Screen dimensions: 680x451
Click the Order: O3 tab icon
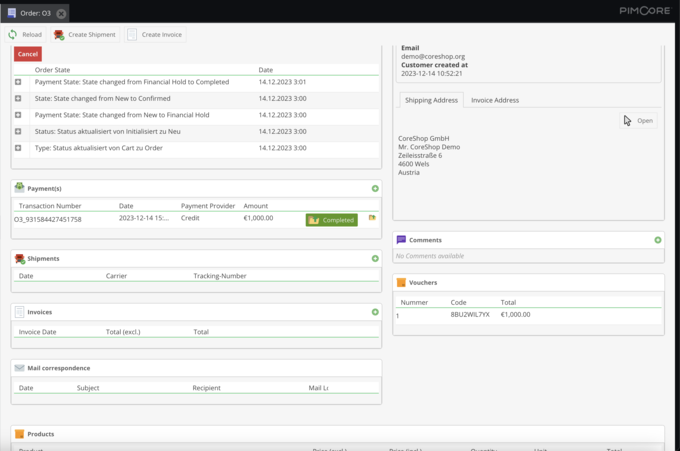pos(12,13)
